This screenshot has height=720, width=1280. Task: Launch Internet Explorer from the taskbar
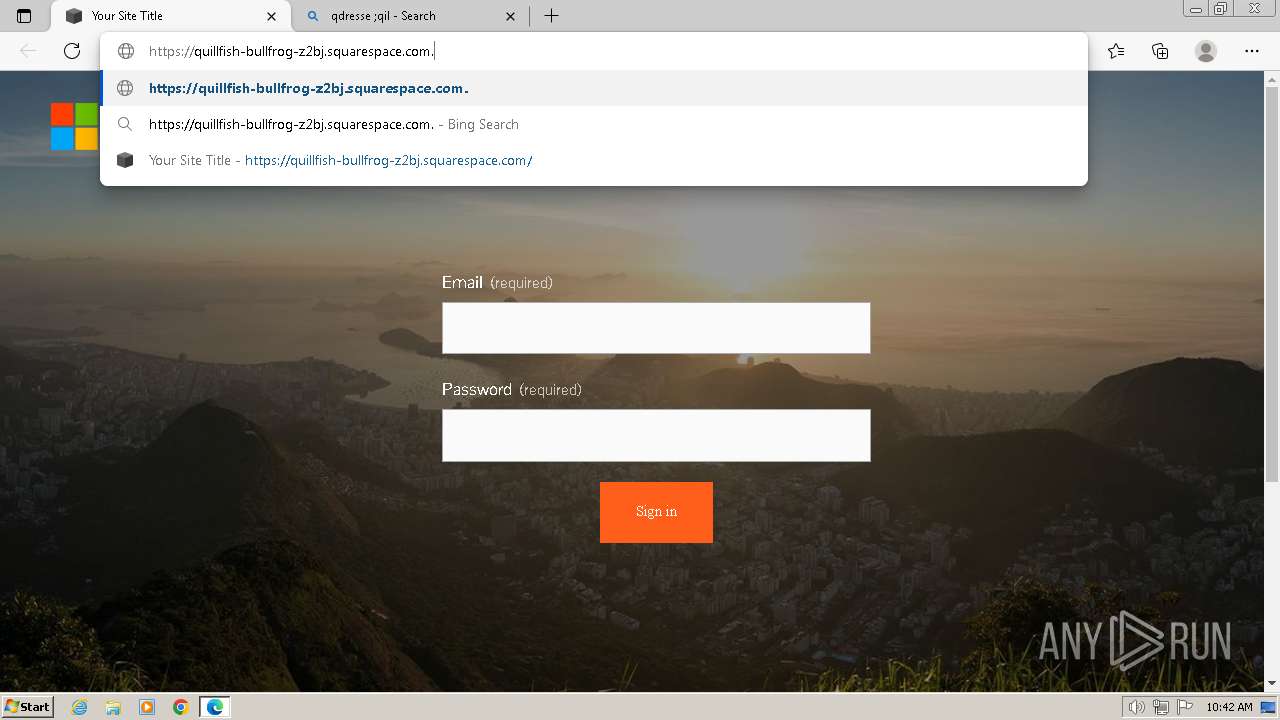click(x=80, y=707)
